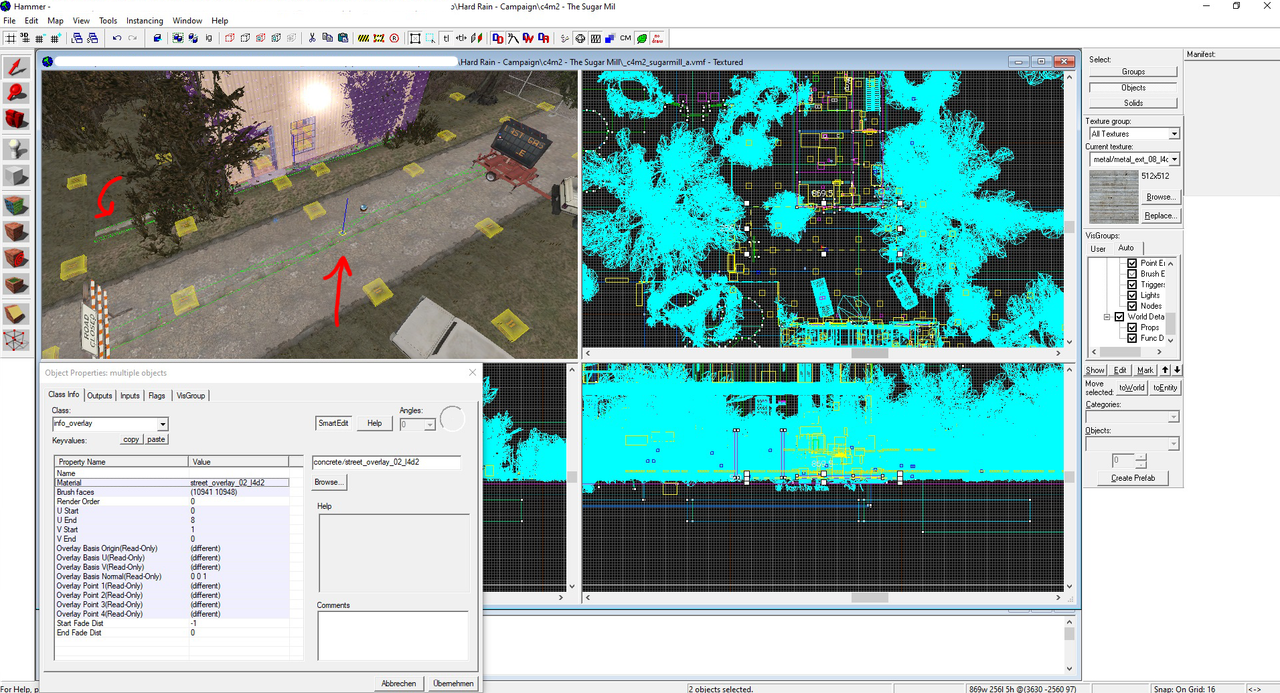Toggle the Brush Entities visgroup checkbox
This screenshot has width=1280, height=693.
1132,274
